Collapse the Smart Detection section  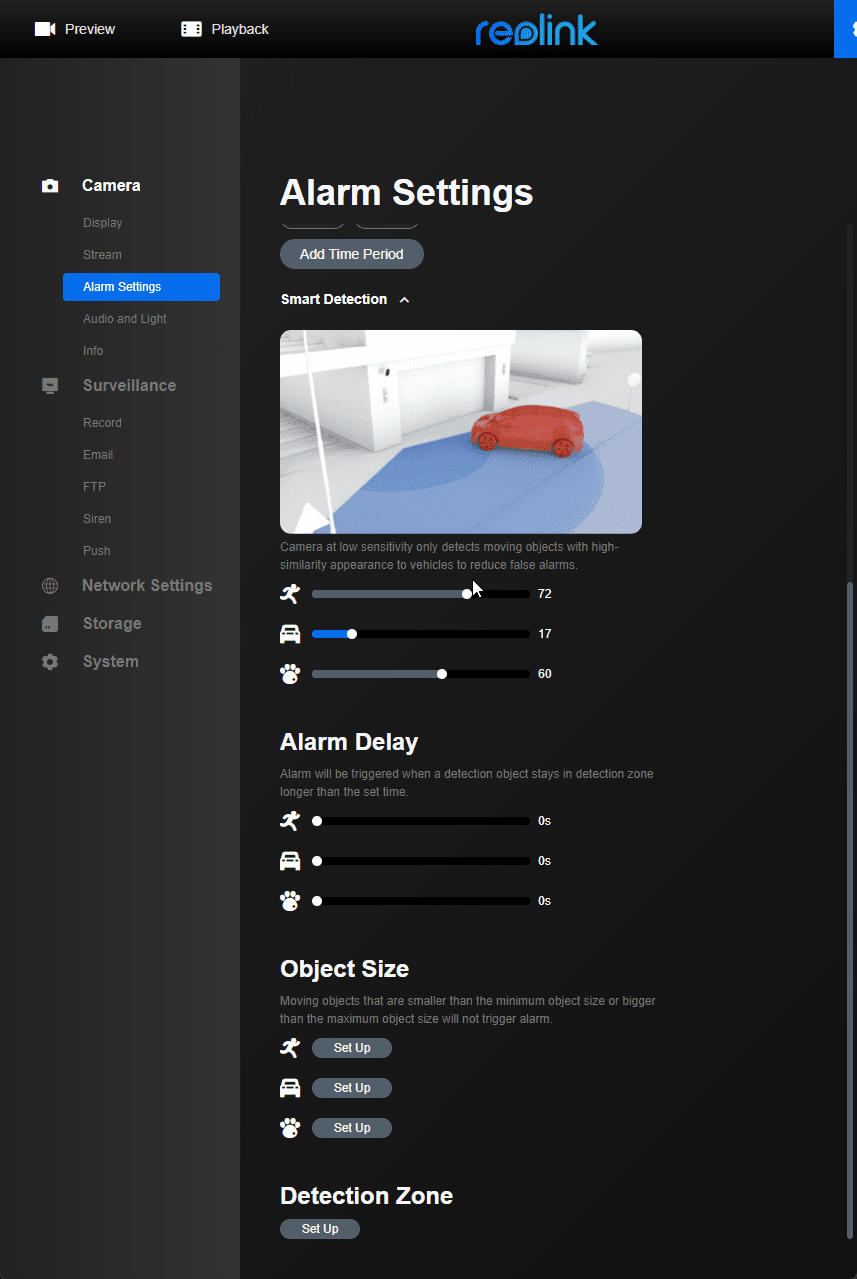pyautogui.click(x=404, y=300)
